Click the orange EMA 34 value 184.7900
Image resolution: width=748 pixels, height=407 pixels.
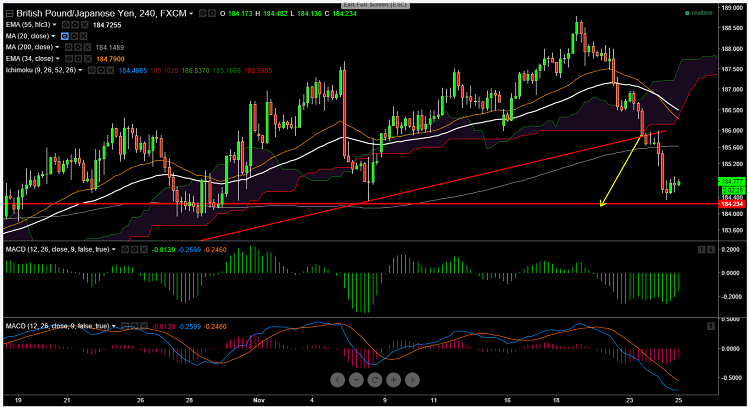pyautogui.click(x=110, y=59)
